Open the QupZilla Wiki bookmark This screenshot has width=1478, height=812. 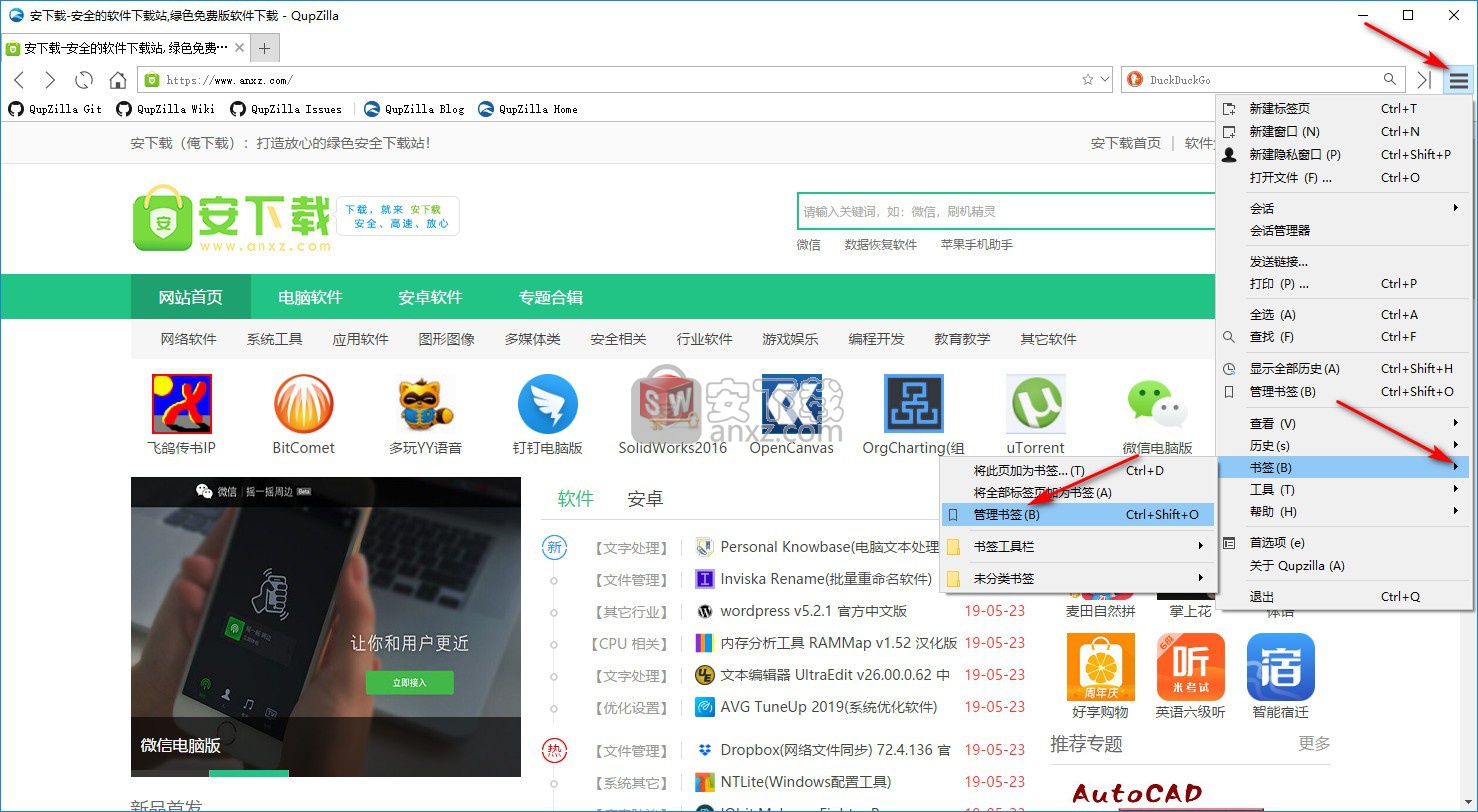166,109
